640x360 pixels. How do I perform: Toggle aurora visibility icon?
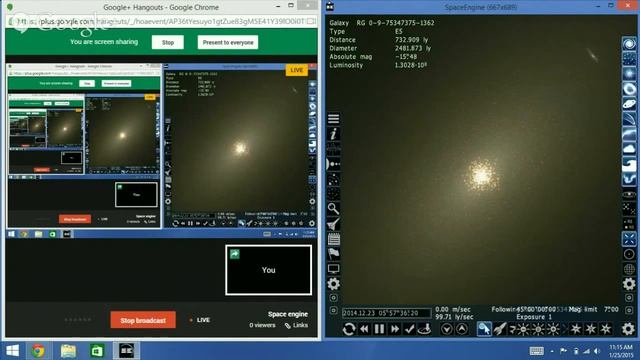point(629,179)
